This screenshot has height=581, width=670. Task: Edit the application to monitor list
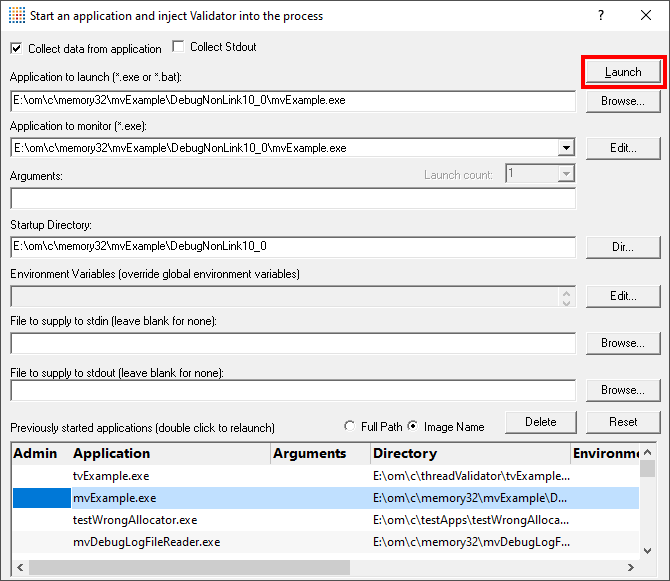click(623, 148)
